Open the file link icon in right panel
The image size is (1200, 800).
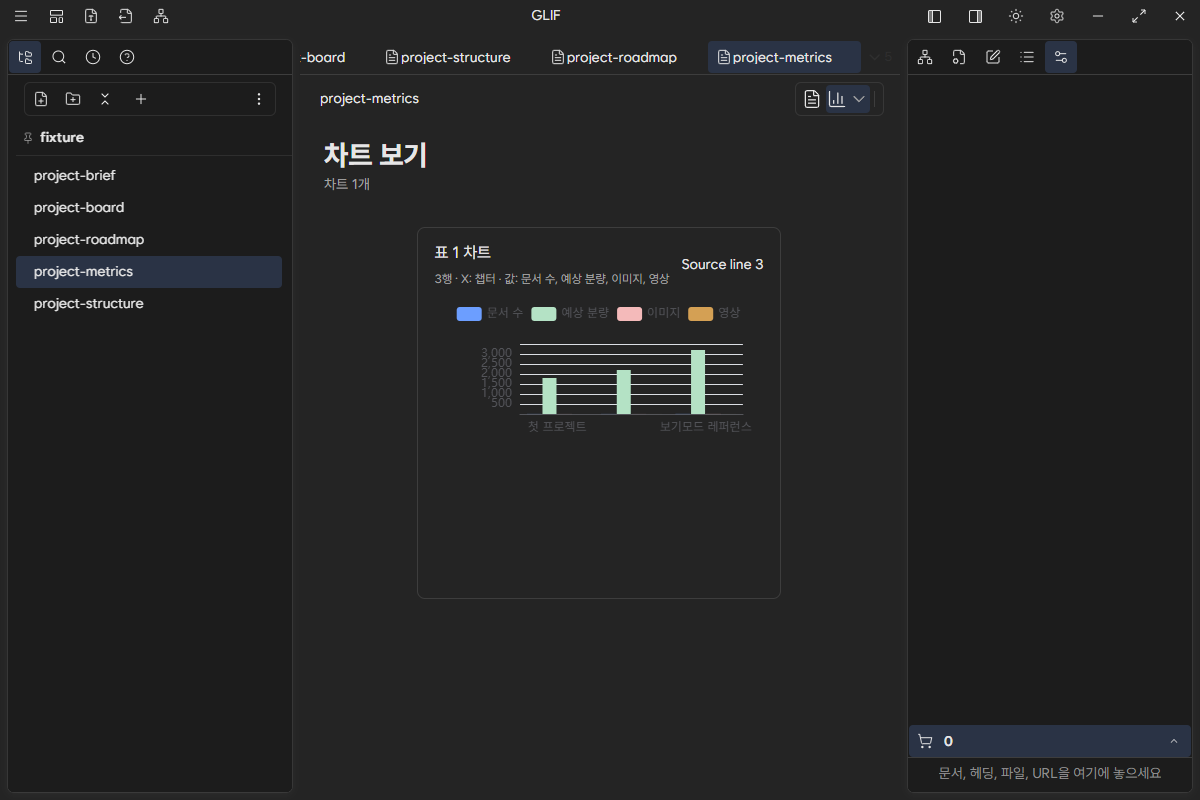(959, 57)
